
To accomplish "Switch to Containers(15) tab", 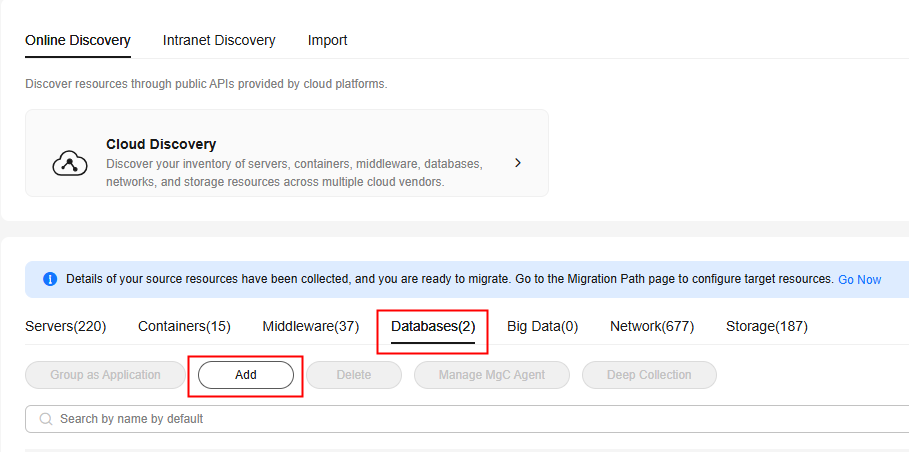I will (184, 327).
